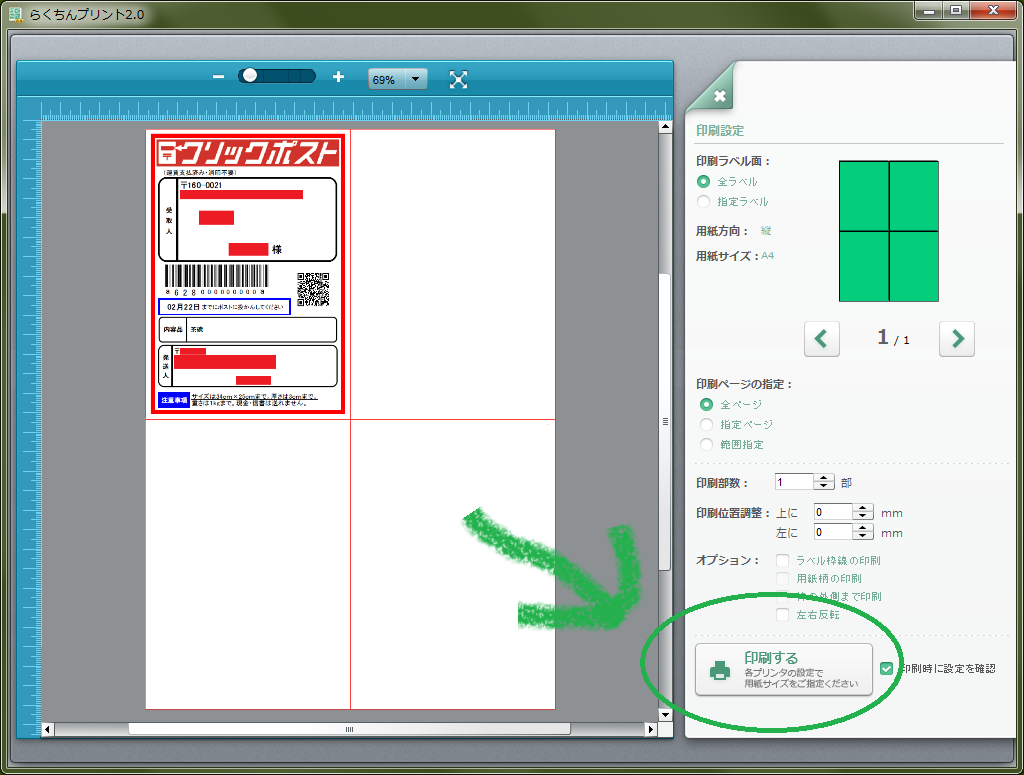The image size is (1024, 775).
Task: Click the らくちんプリント2.0 title bar icon
Action: pyautogui.click(x=16, y=14)
